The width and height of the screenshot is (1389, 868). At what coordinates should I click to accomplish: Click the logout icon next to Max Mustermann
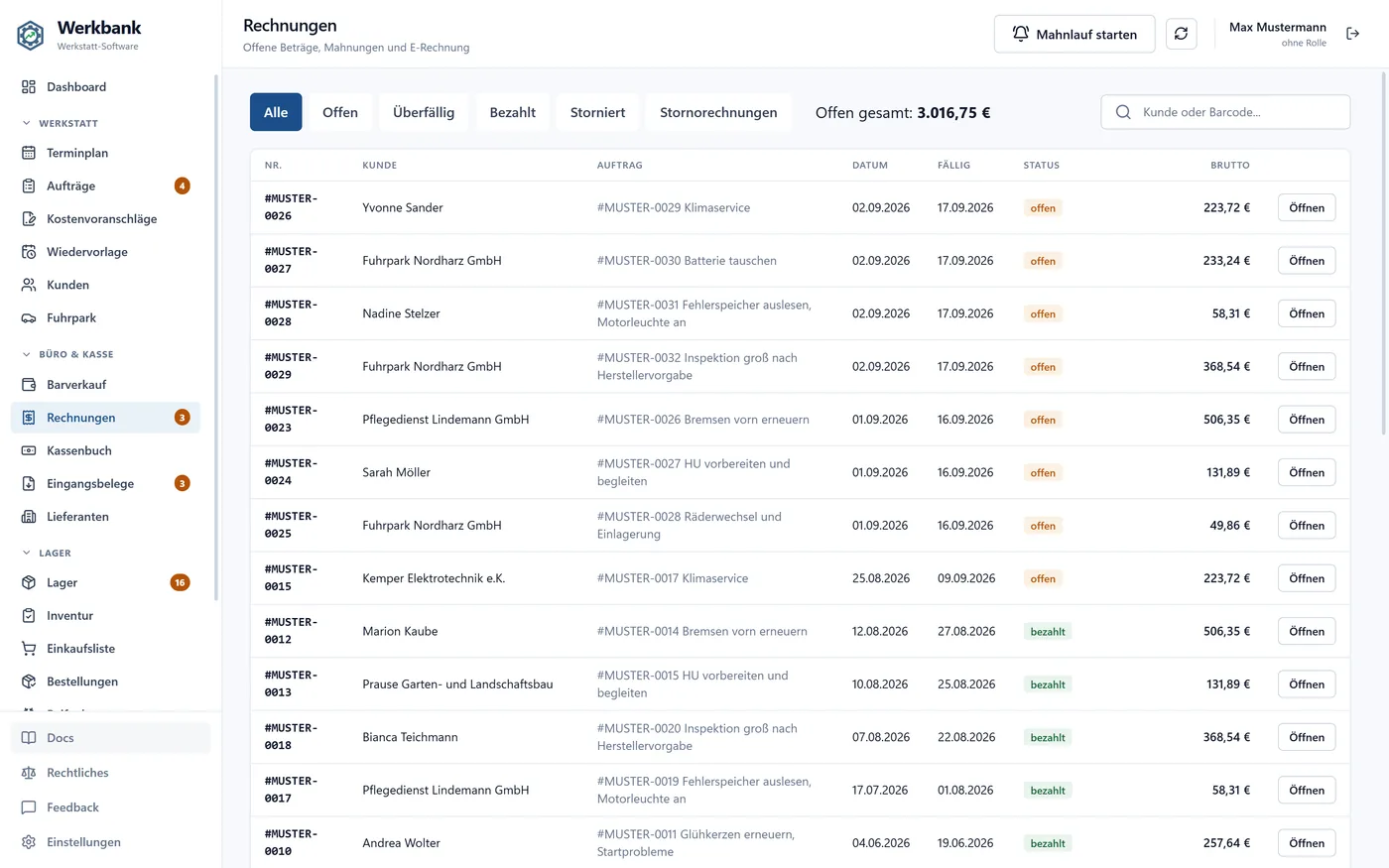click(x=1352, y=34)
